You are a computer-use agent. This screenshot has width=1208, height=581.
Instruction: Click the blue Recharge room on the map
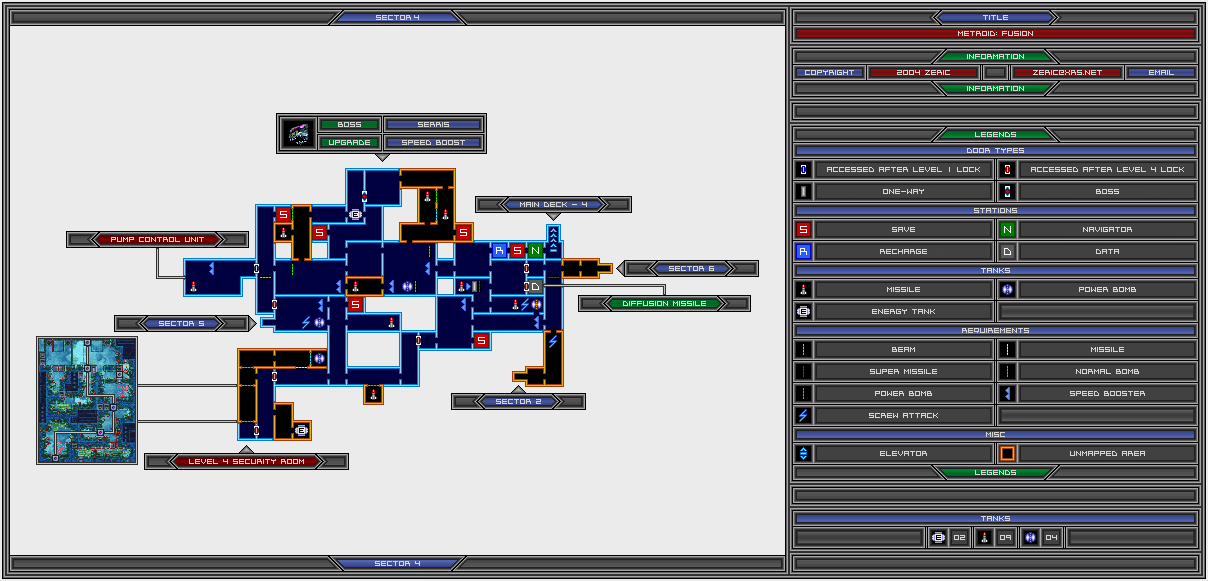499,251
